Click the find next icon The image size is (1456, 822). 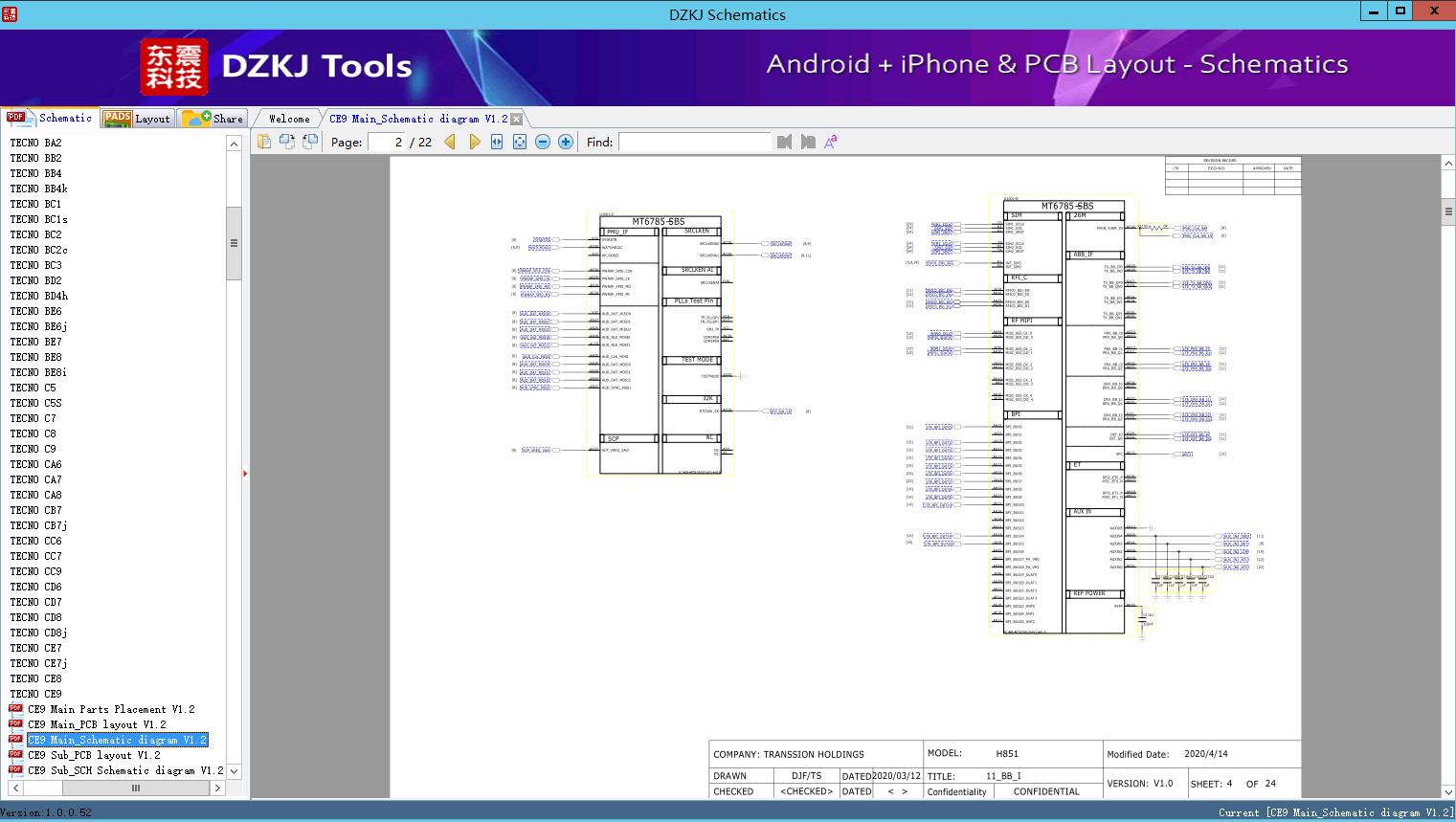pos(808,142)
